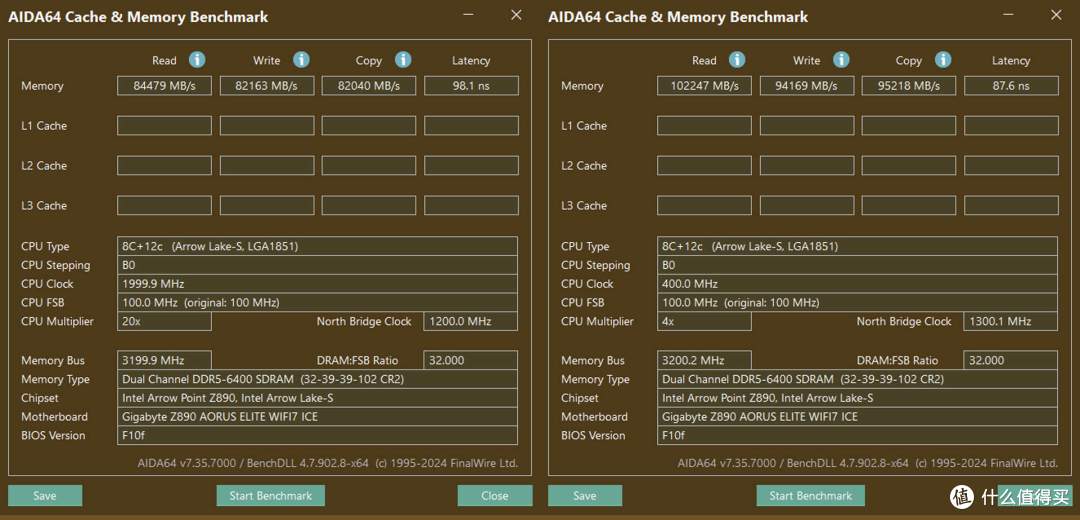1080x520 pixels.
Task: Click CPU Multiplier value 4x
Action: point(704,321)
